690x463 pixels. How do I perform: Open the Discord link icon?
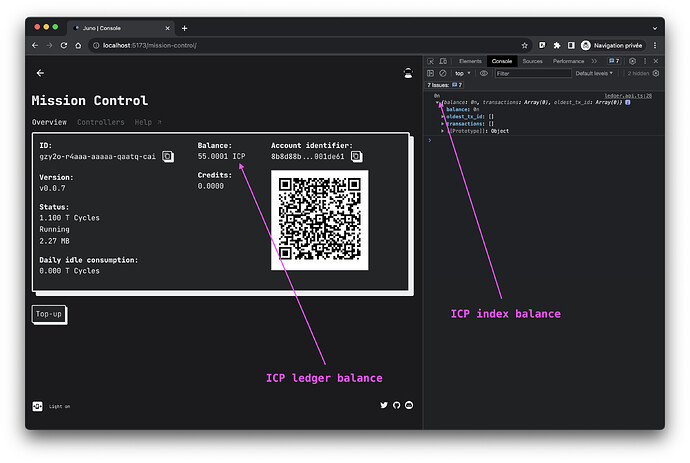(x=409, y=405)
